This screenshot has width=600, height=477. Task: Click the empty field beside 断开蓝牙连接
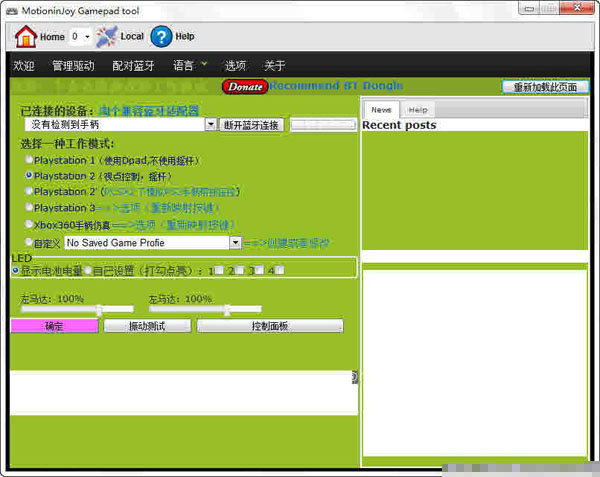323,125
